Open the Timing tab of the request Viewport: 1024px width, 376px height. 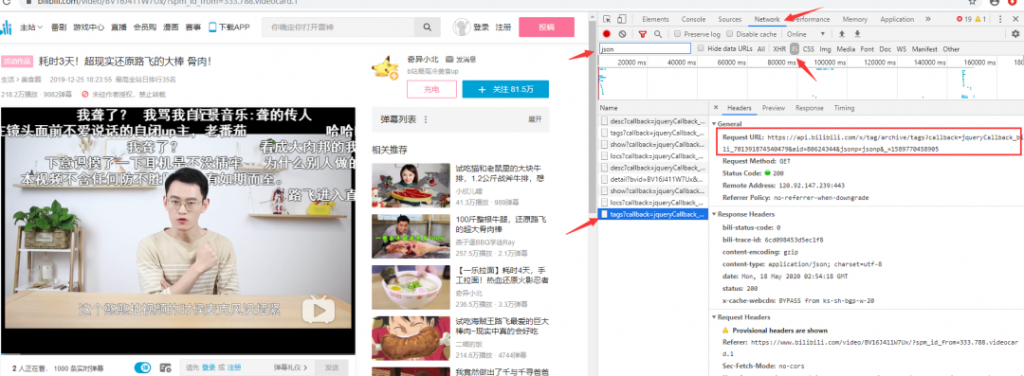point(844,108)
